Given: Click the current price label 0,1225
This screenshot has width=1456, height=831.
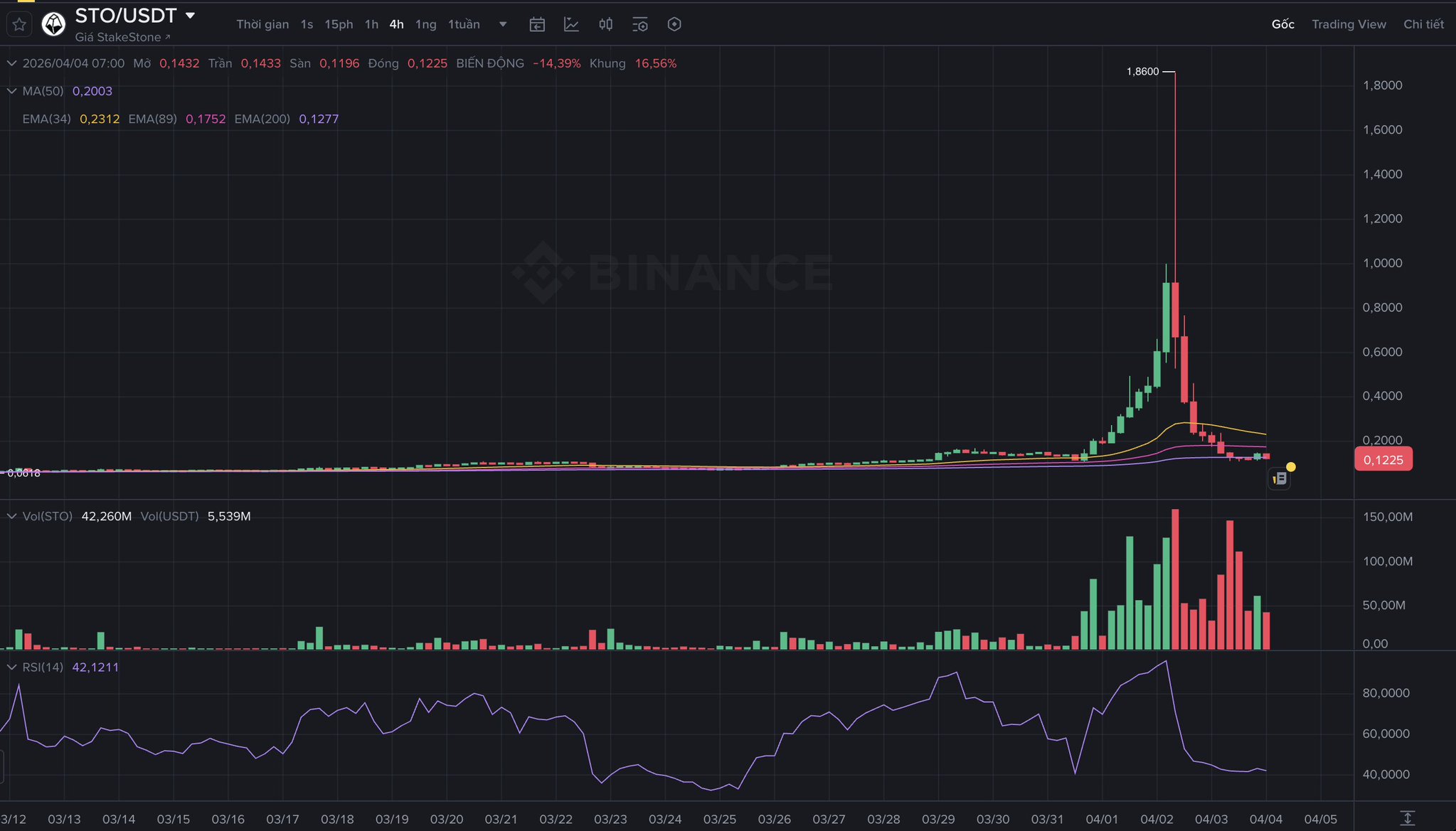Looking at the screenshot, I should (1383, 460).
